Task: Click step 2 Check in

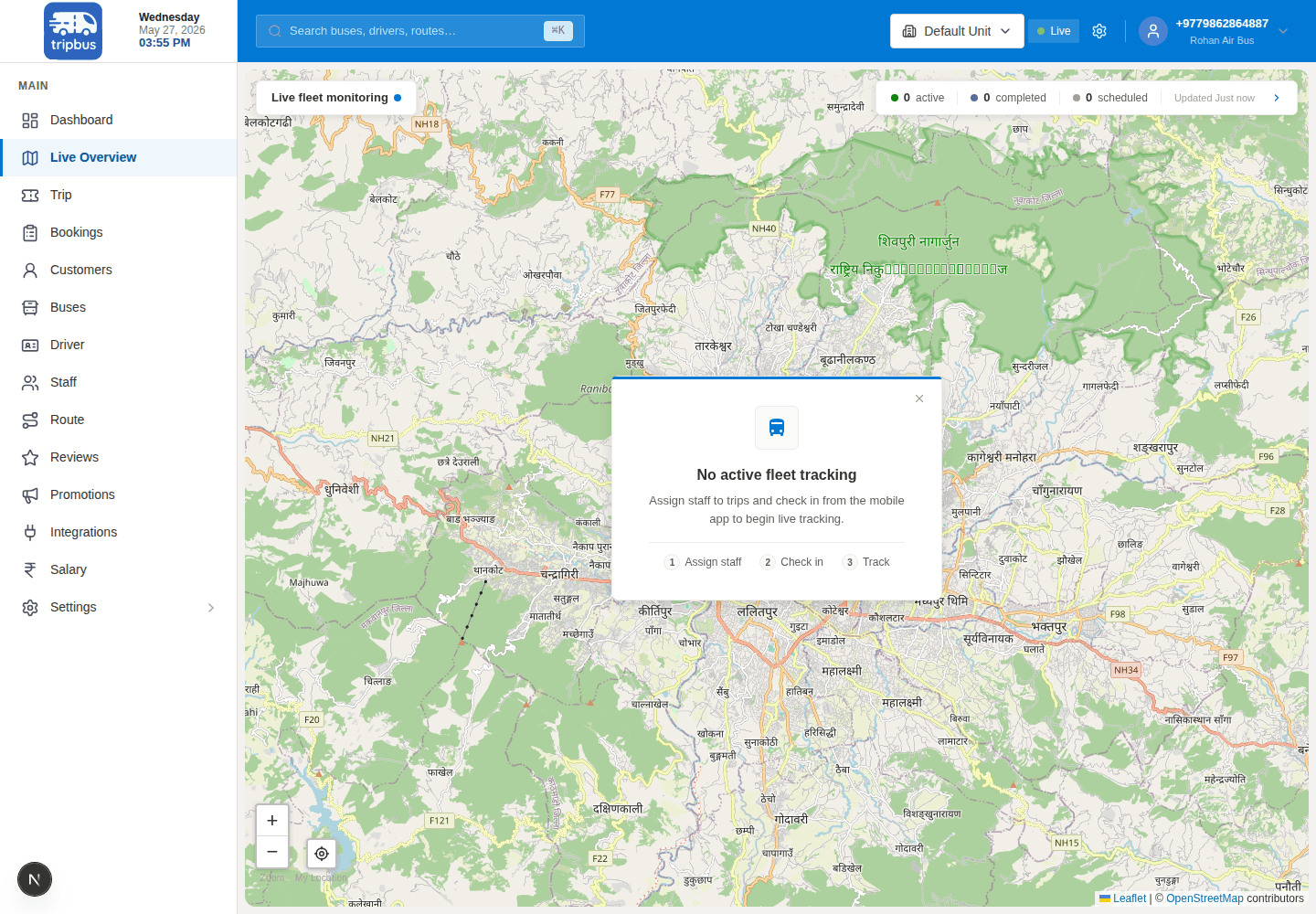Action: (791, 562)
